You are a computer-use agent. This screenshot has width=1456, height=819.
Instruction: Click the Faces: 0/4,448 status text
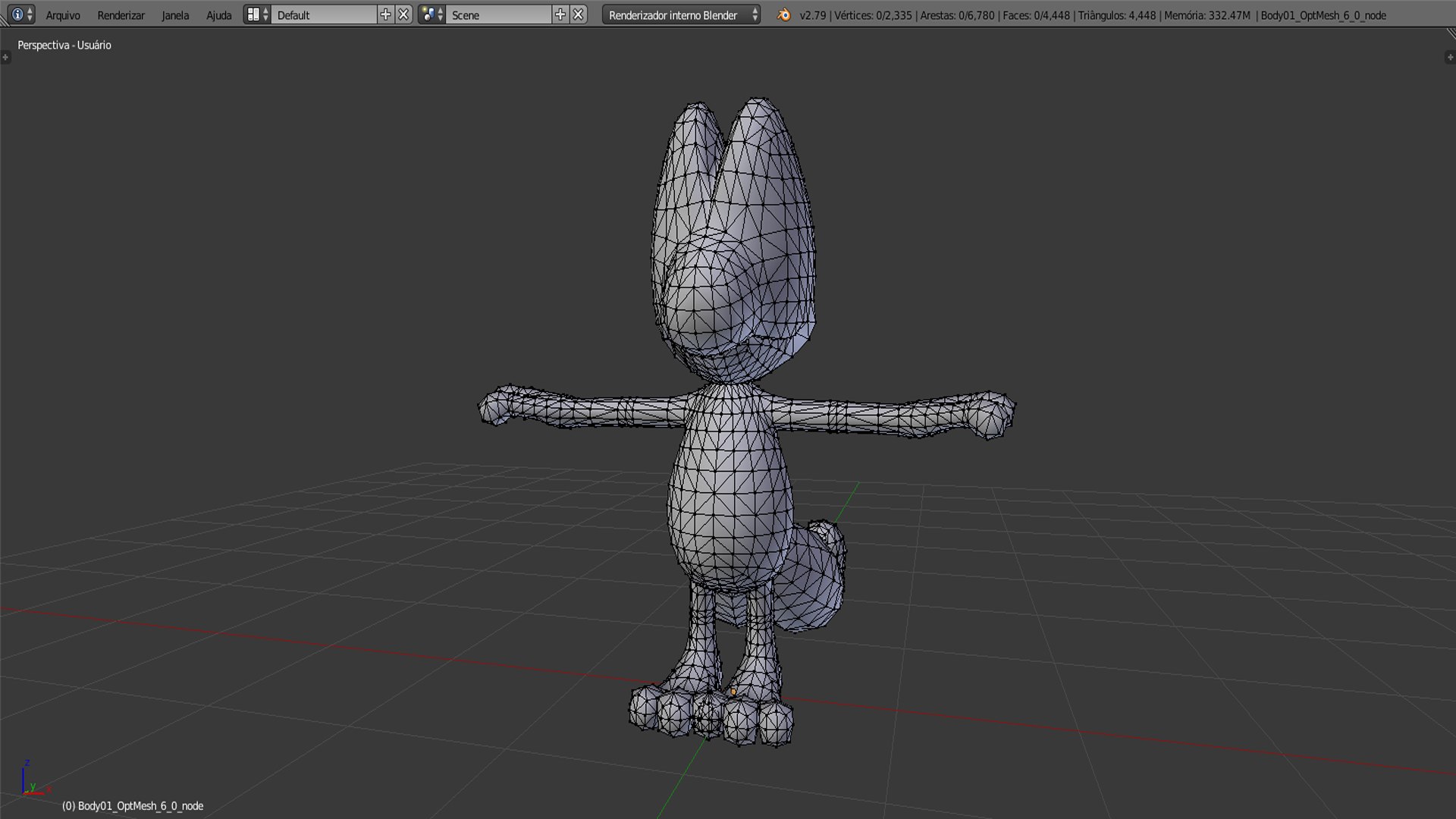[1036, 15]
